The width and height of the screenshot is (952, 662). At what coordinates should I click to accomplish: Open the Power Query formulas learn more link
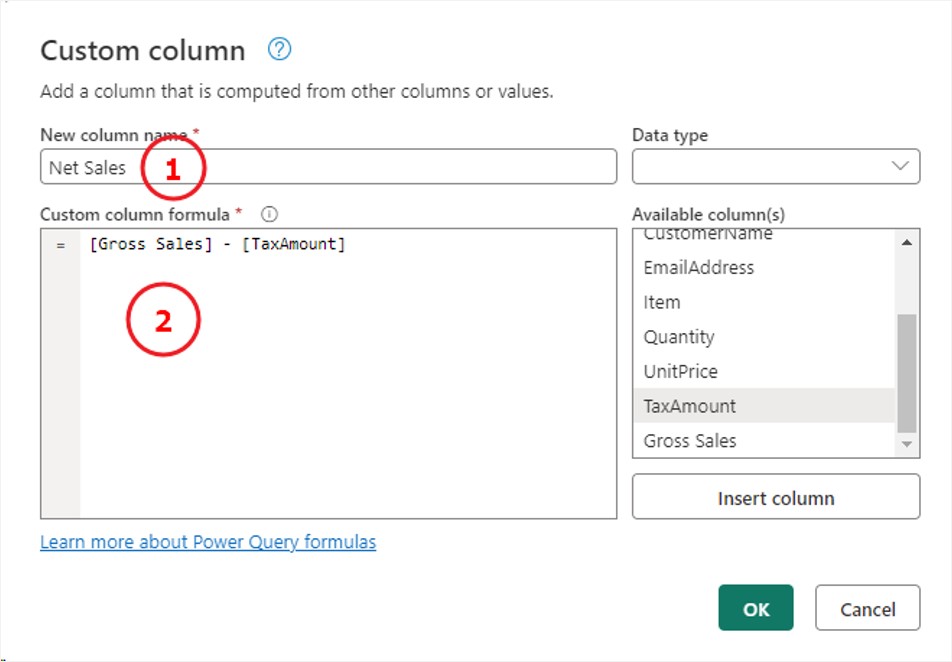[206, 541]
